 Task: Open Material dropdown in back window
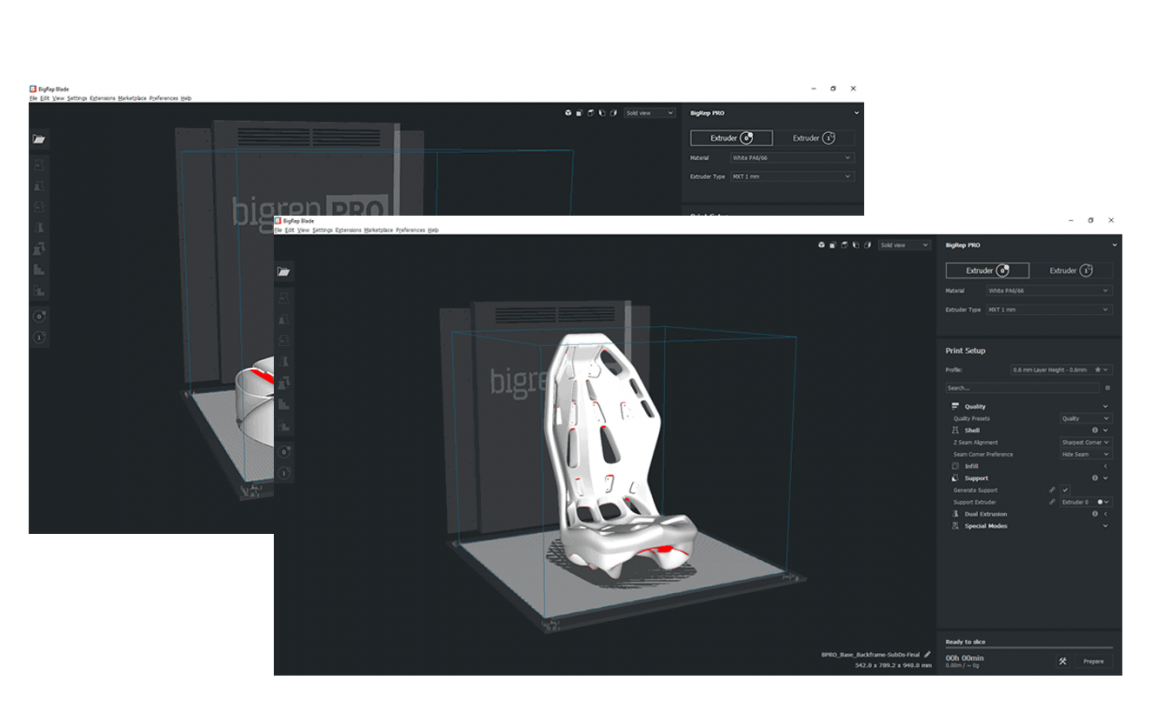(x=792, y=158)
